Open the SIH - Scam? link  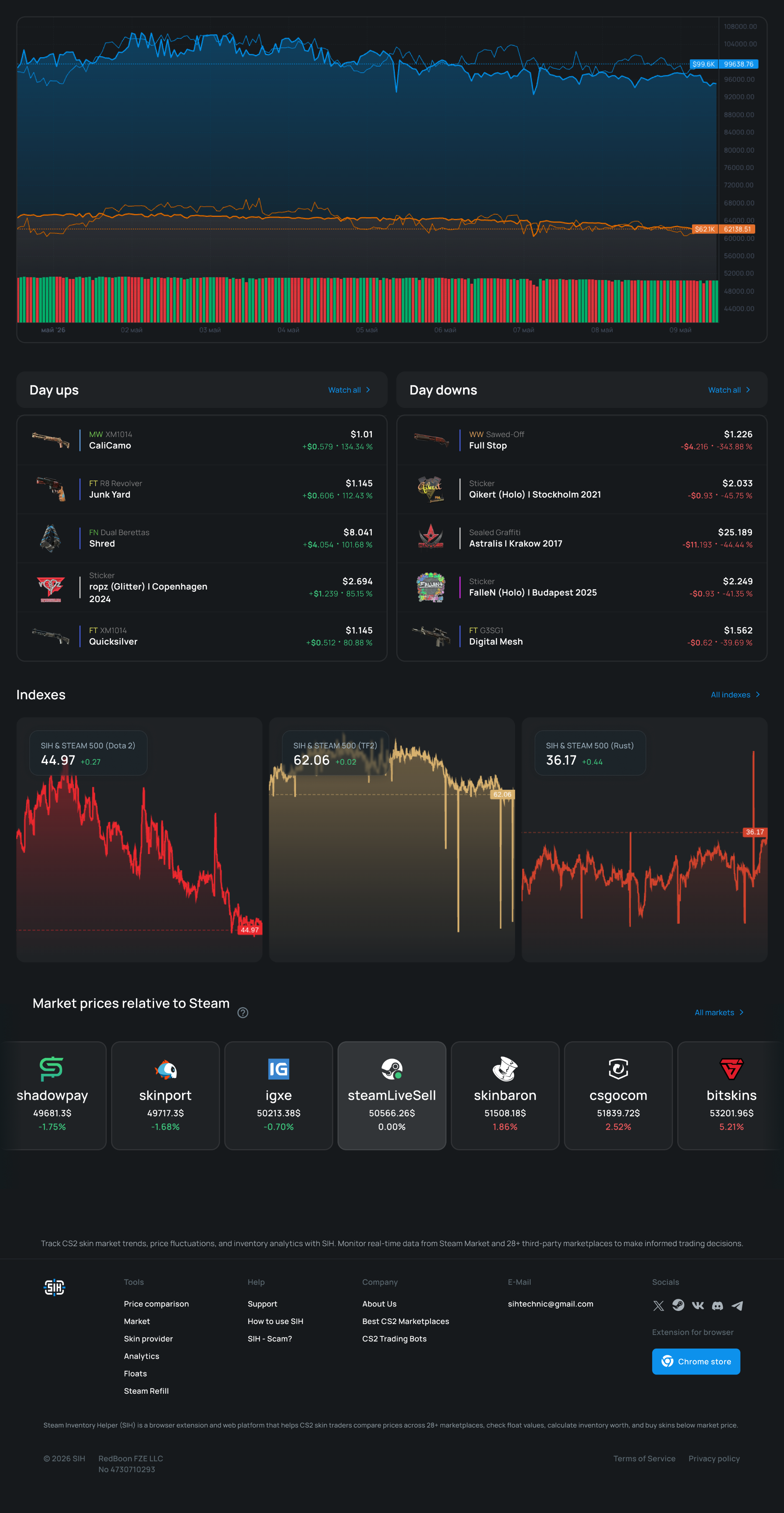pos(270,1339)
